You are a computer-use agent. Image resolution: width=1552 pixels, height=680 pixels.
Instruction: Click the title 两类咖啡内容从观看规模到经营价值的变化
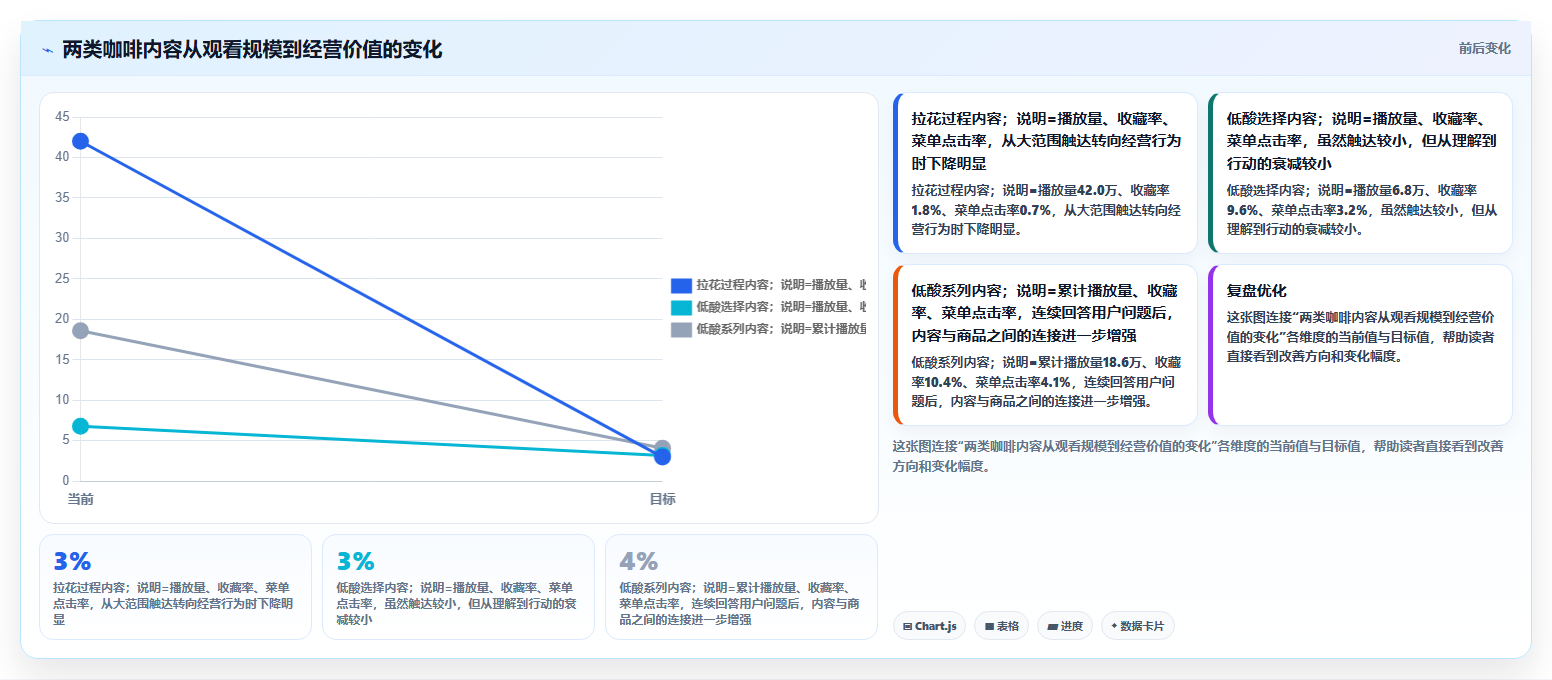(x=252, y=50)
